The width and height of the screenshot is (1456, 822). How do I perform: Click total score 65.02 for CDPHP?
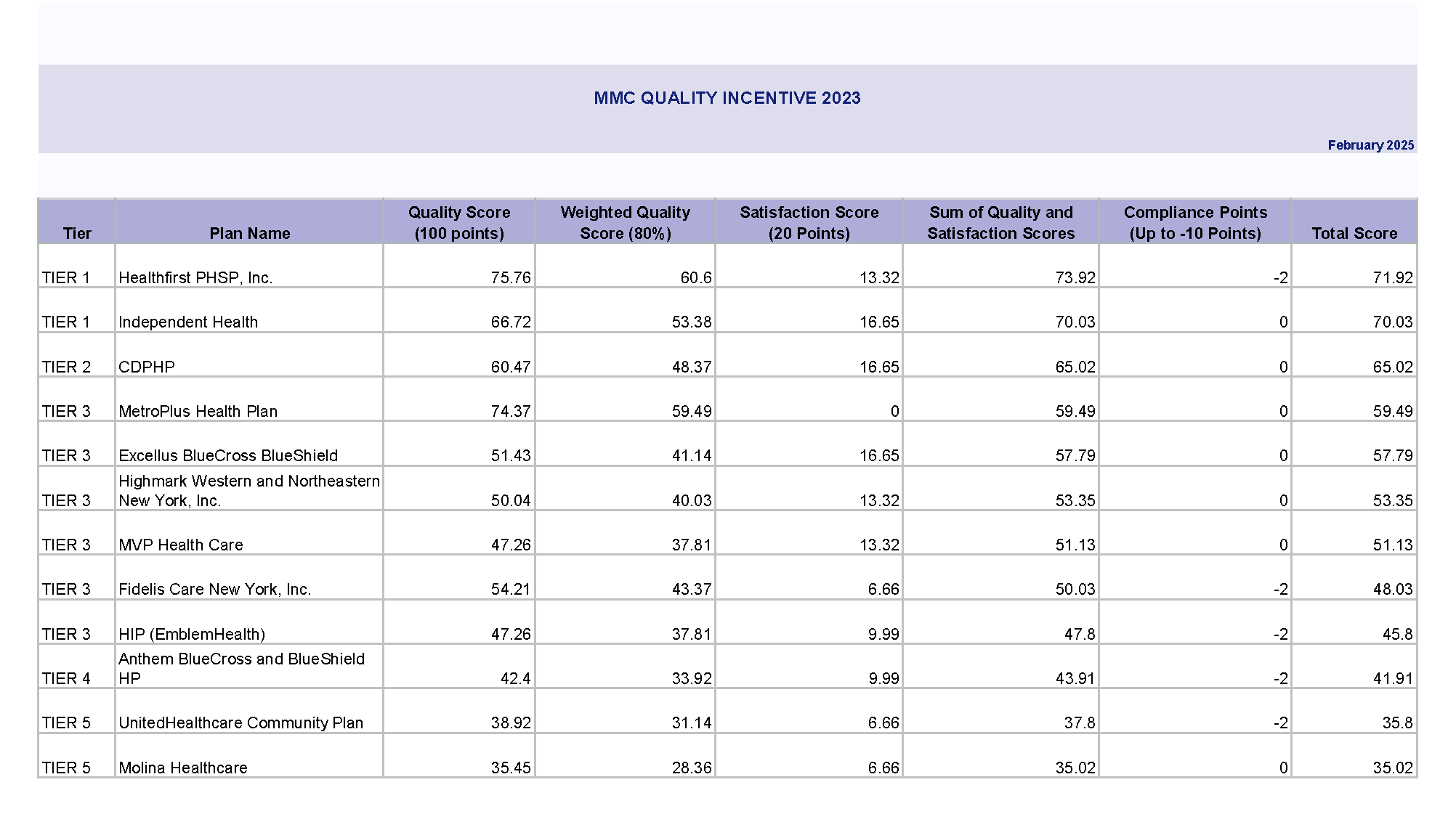(x=1393, y=367)
